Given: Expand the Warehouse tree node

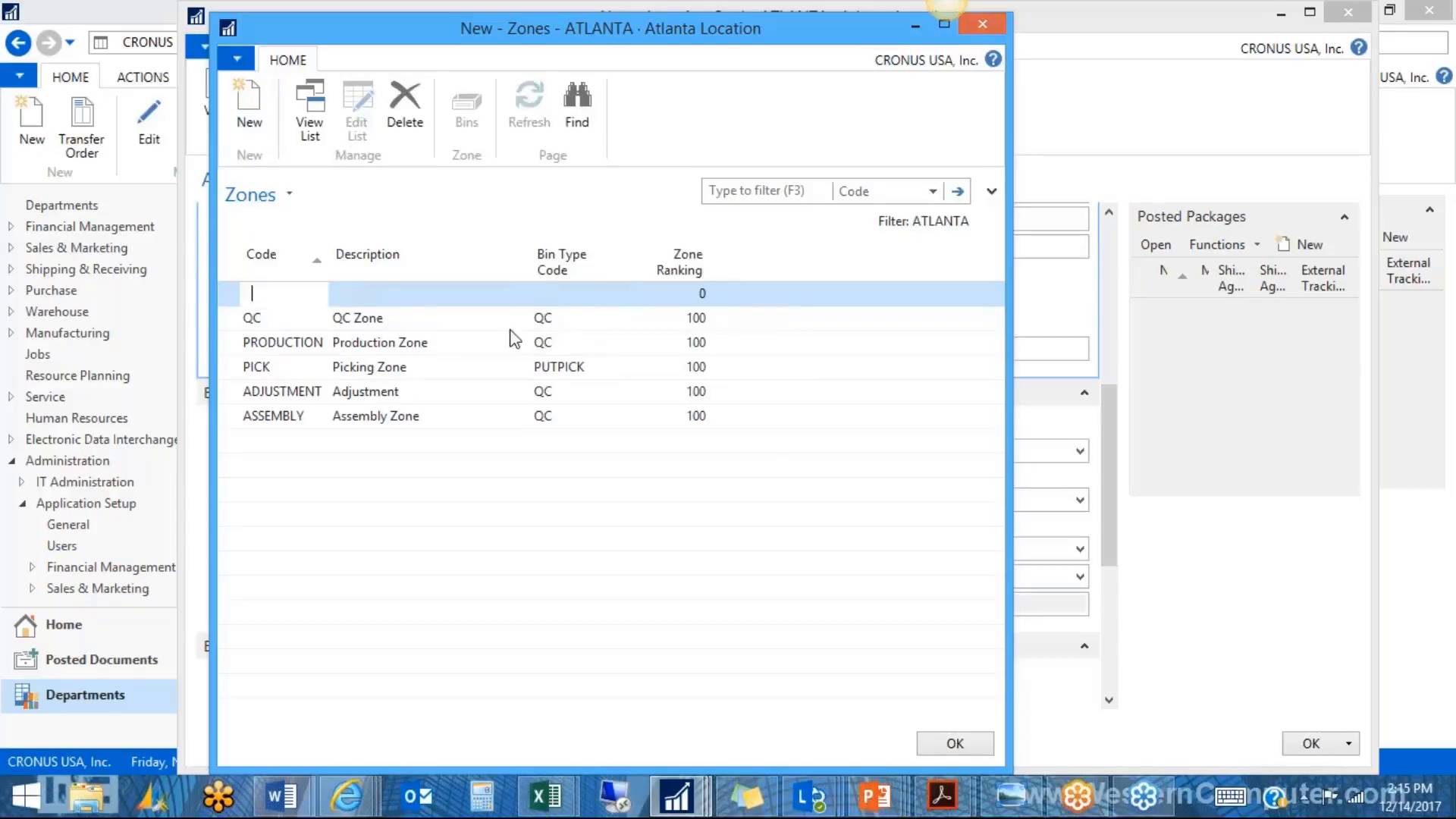Looking at the screenshot, I should (10, 312).
